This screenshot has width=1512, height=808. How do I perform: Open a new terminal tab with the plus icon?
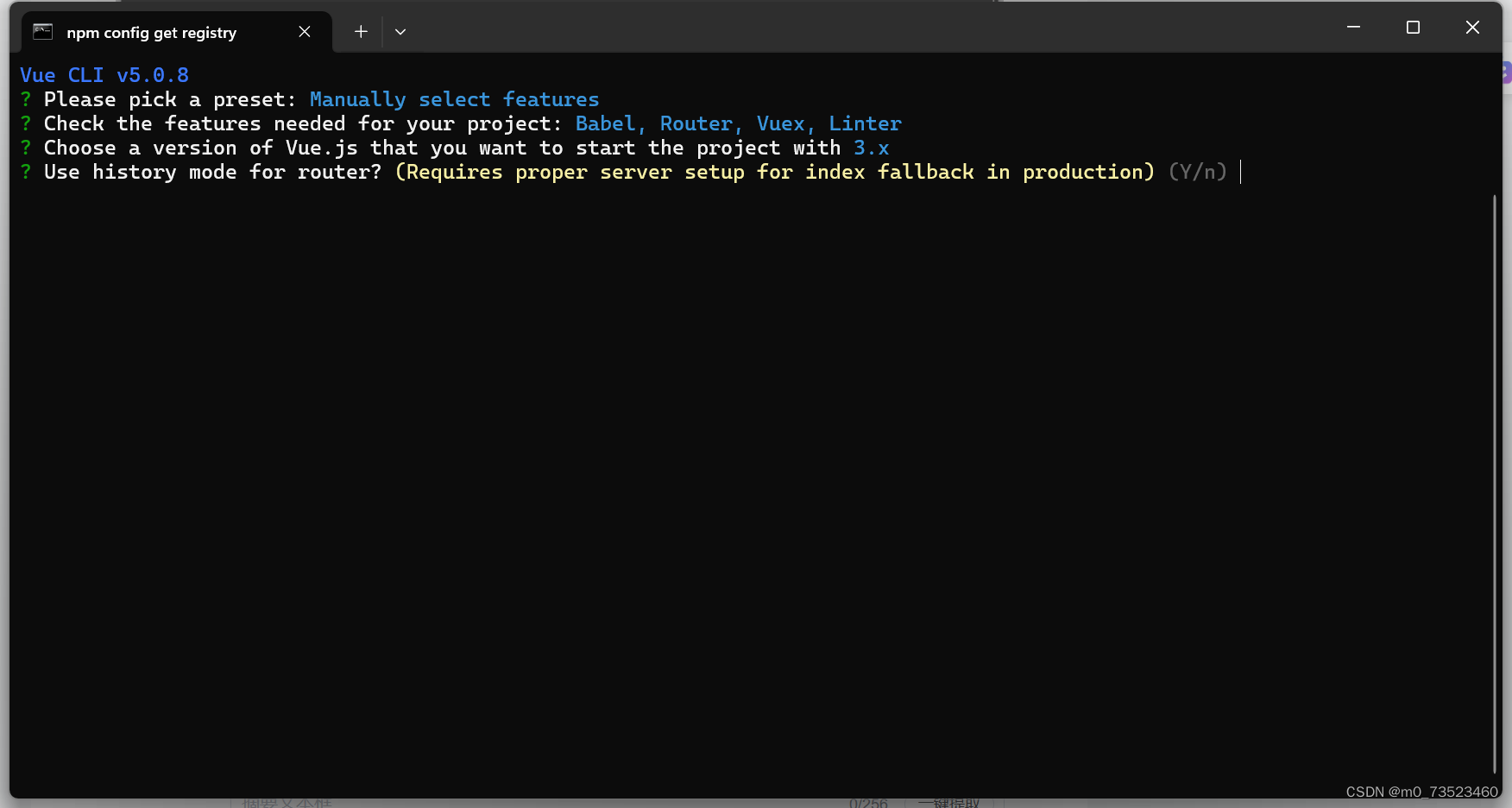click(x=360, y=31)
